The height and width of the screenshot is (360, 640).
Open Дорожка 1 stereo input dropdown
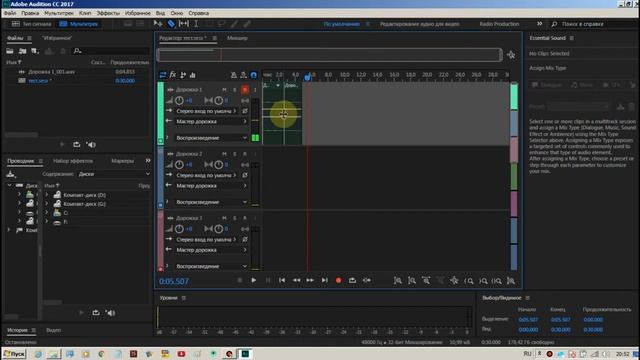click(x=206, y=111)
